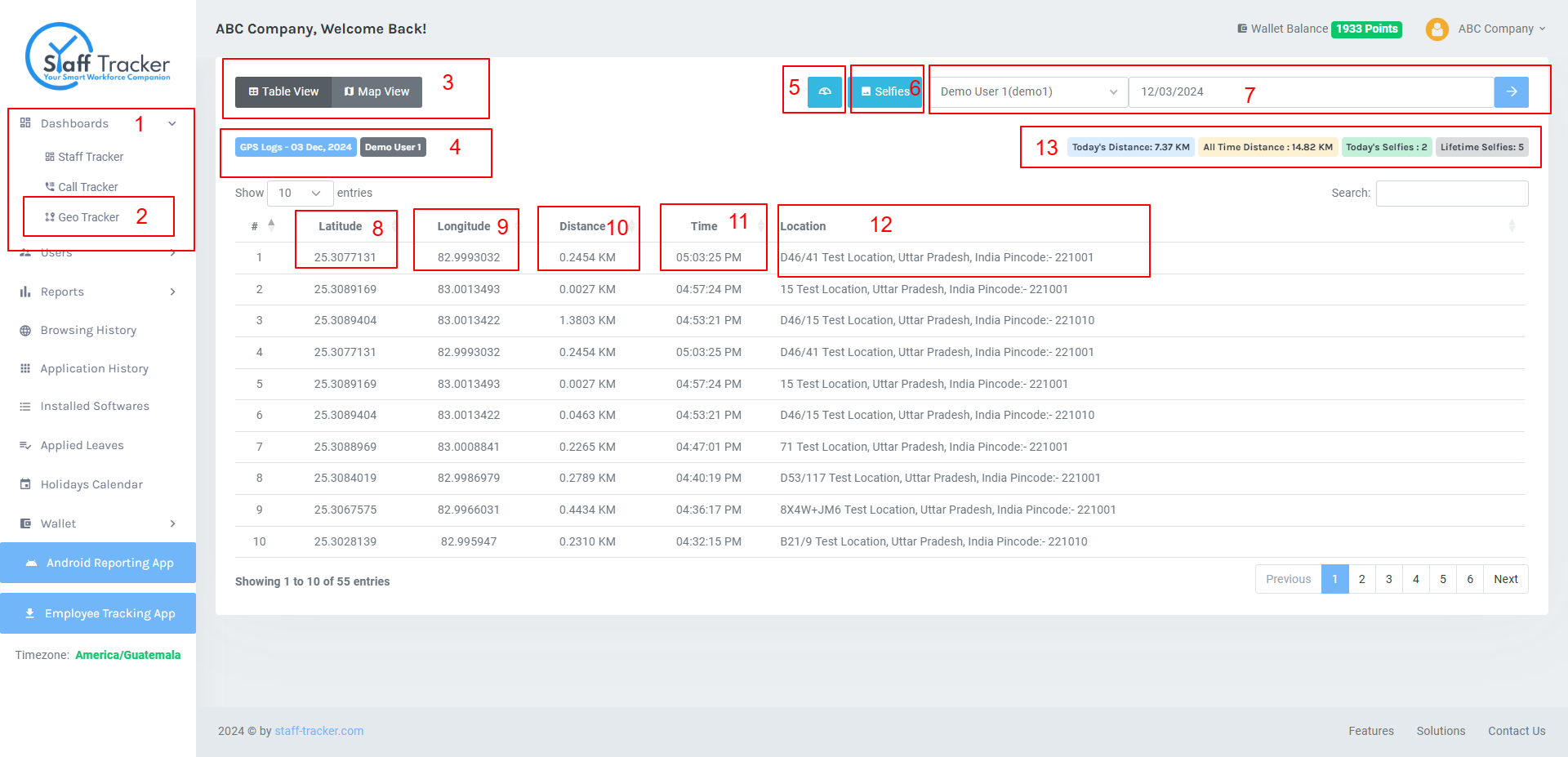
Task: Click the Installed Softwares list icon
Action: pos(25,407)
